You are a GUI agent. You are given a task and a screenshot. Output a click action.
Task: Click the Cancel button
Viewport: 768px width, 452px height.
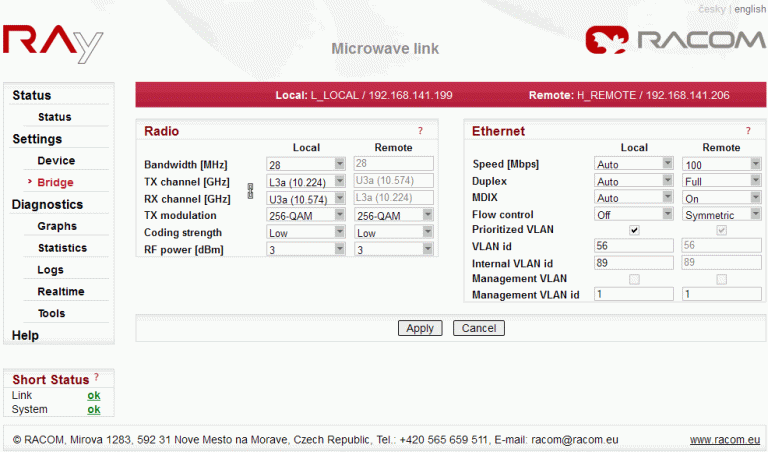pyautogui.click(x=479, y=328)
